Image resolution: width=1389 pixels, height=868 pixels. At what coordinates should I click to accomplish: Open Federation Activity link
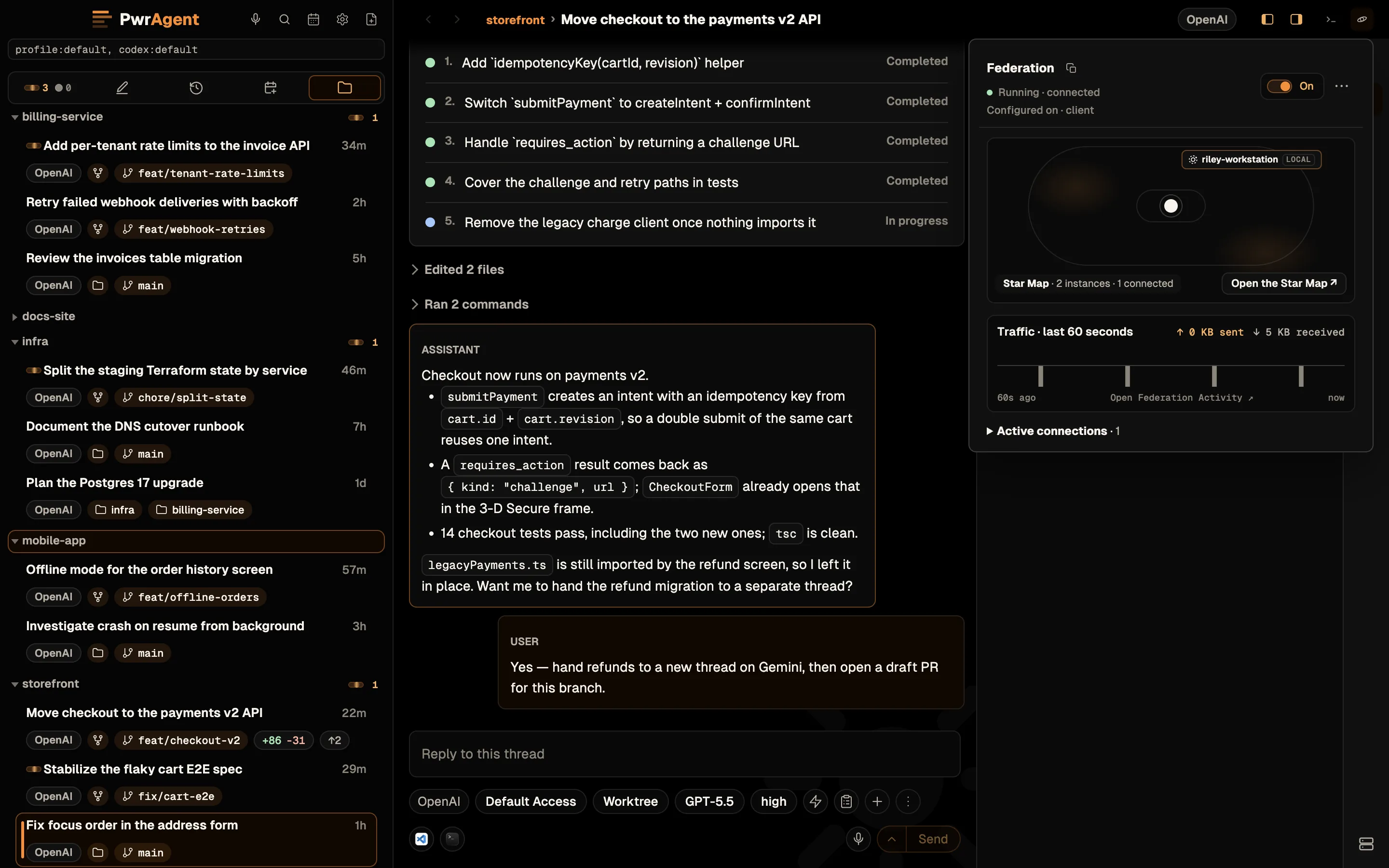coord(1181,398)
